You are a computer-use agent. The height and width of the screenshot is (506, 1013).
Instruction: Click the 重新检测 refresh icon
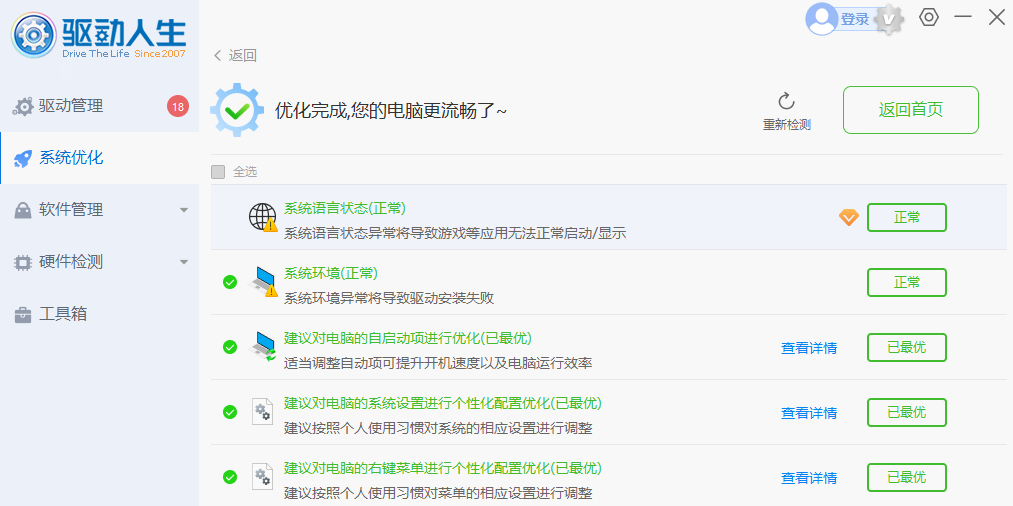point(786,101)
